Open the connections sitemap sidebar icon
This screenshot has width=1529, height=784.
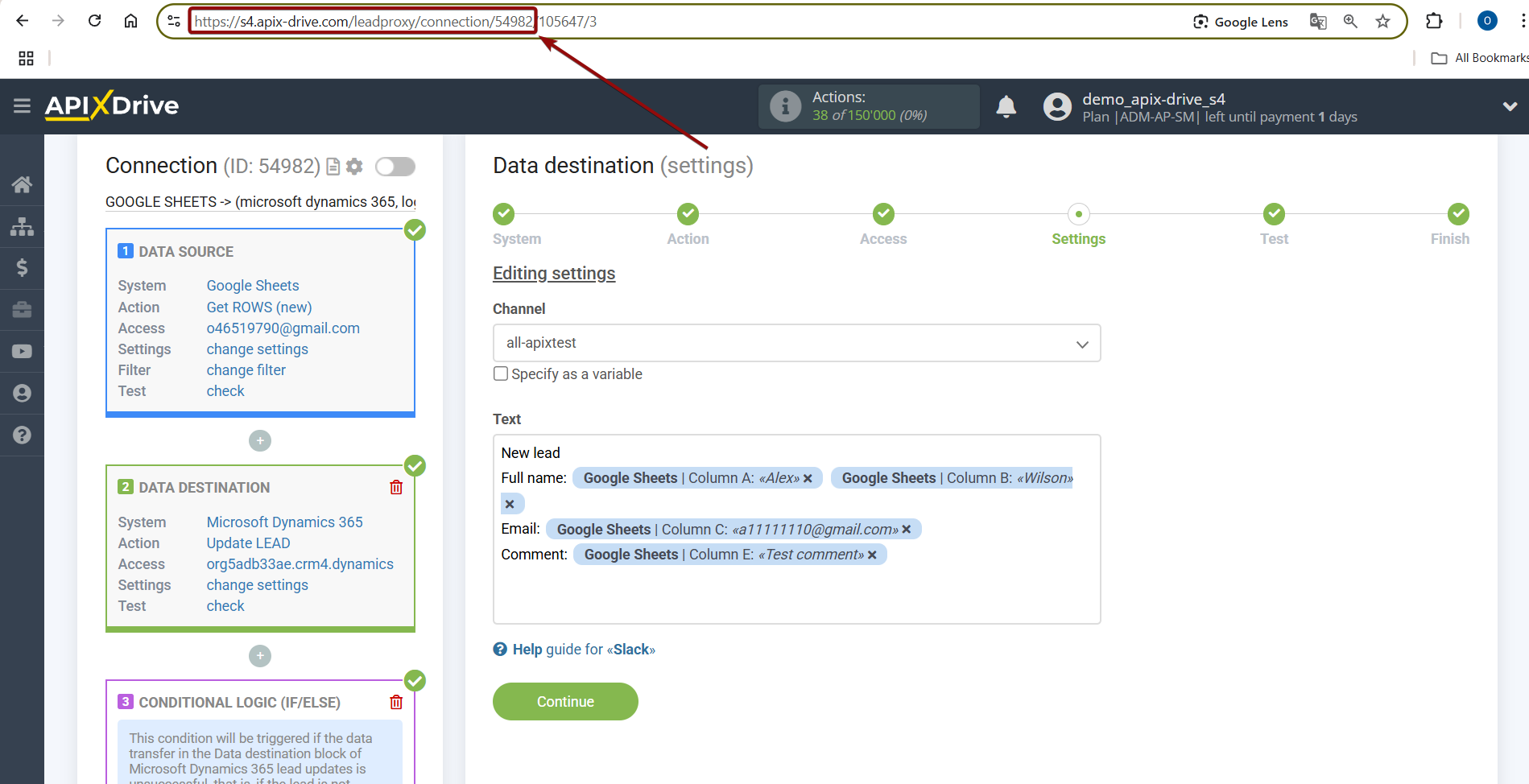[22, 226]
